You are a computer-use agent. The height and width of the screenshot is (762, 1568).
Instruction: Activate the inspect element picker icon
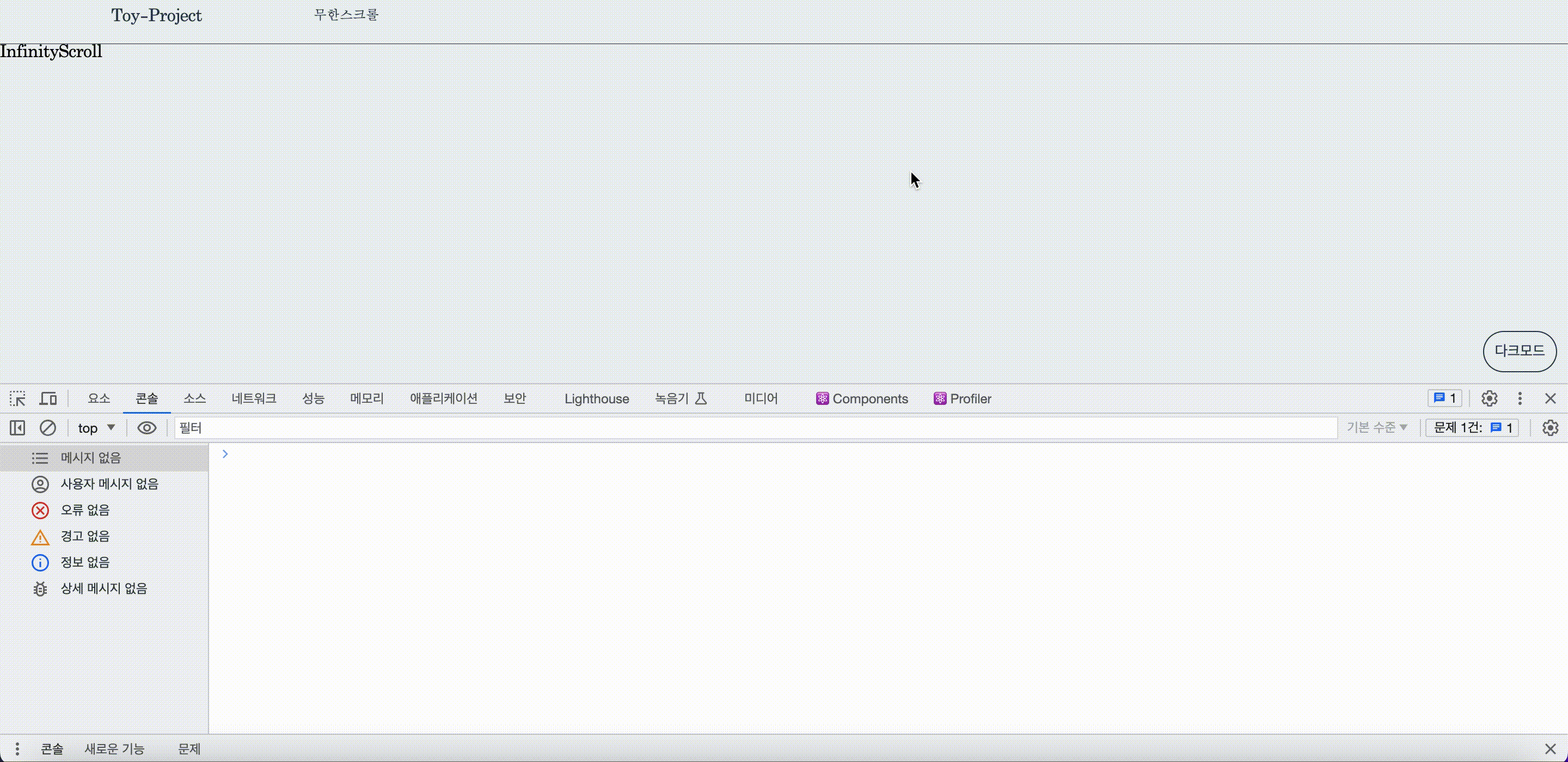click(x=17, y=398)
